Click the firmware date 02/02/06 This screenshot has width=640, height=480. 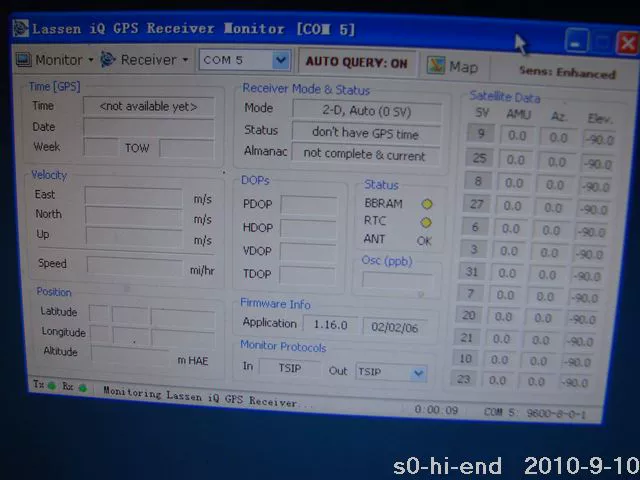coord(395,327)
